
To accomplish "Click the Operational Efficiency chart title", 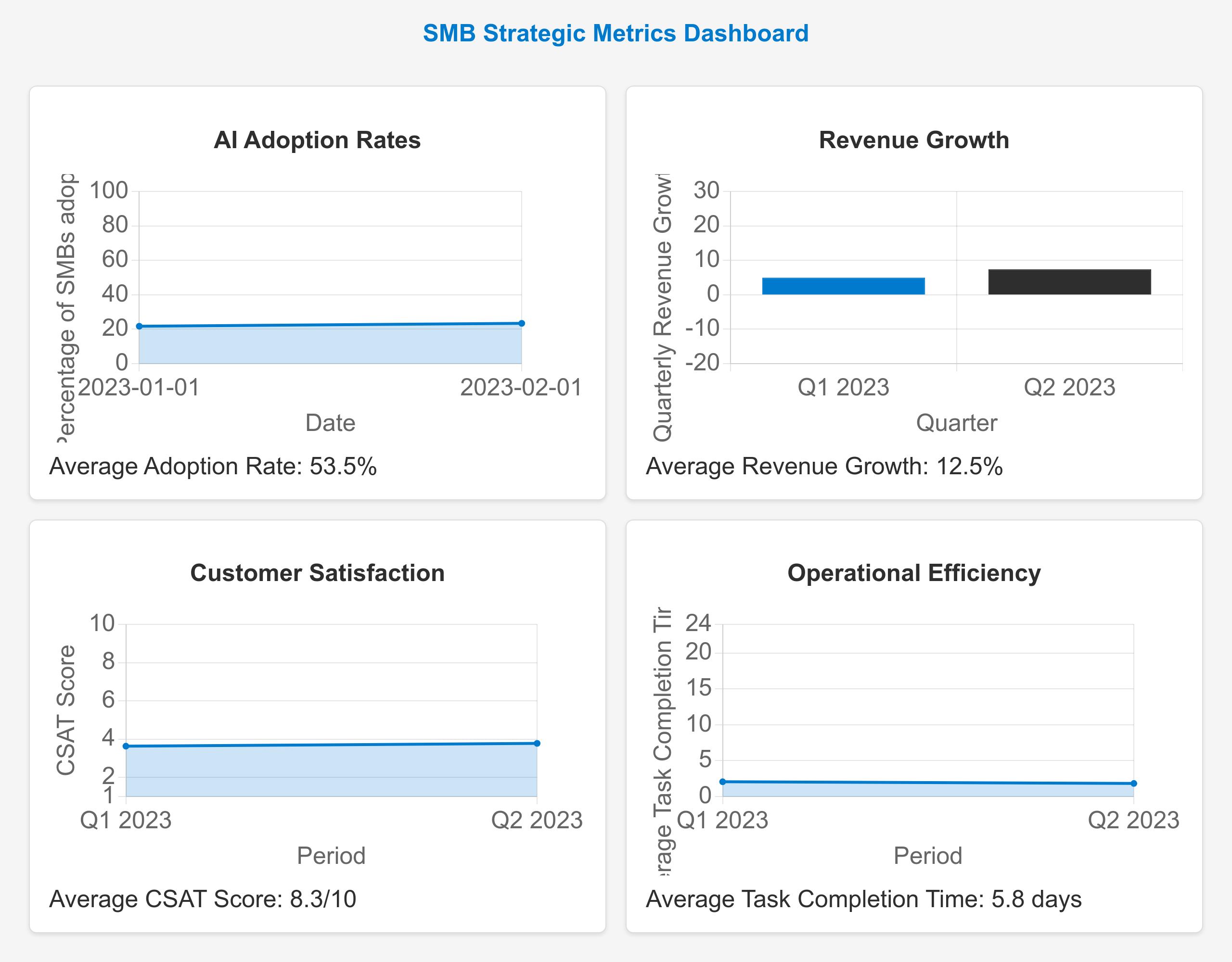I will (914, 573).
